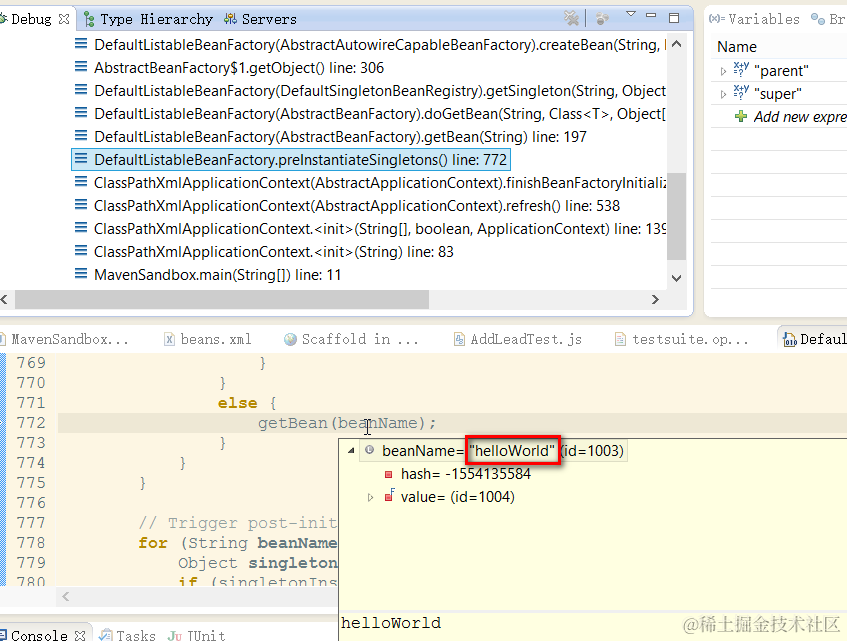Click helloWorld detail text in popup
The width and height of the screenshot is (847, 641).
[x=391, y=623]
